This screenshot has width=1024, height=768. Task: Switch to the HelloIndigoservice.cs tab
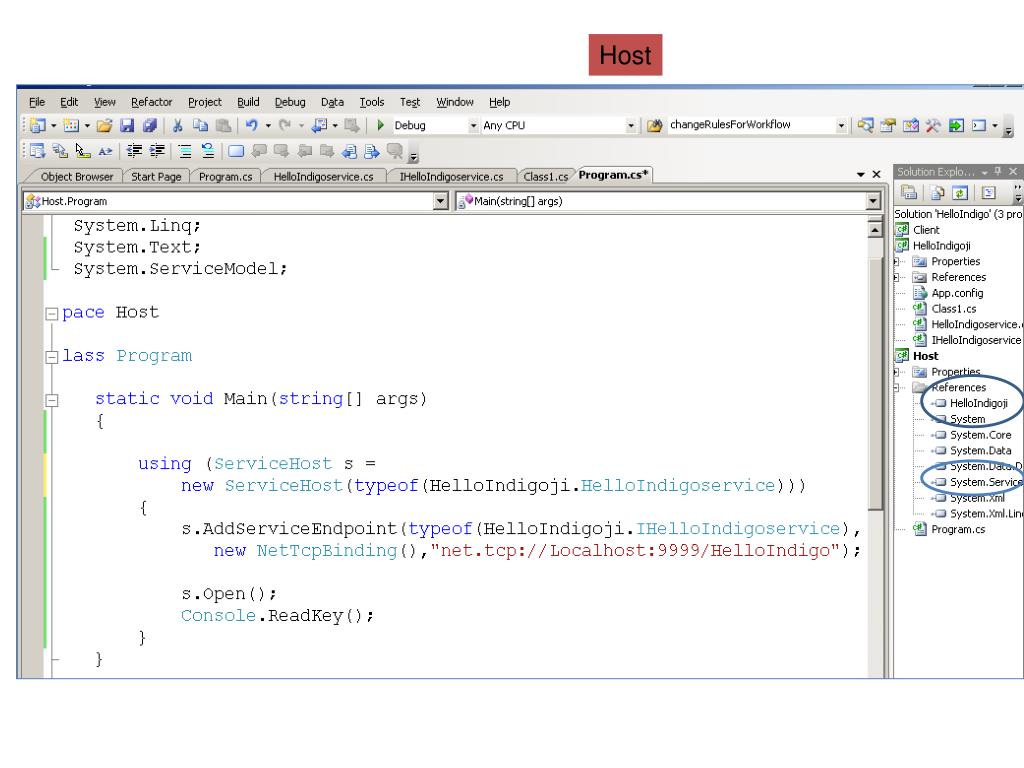pyautogui.click(x=323, y=177)
